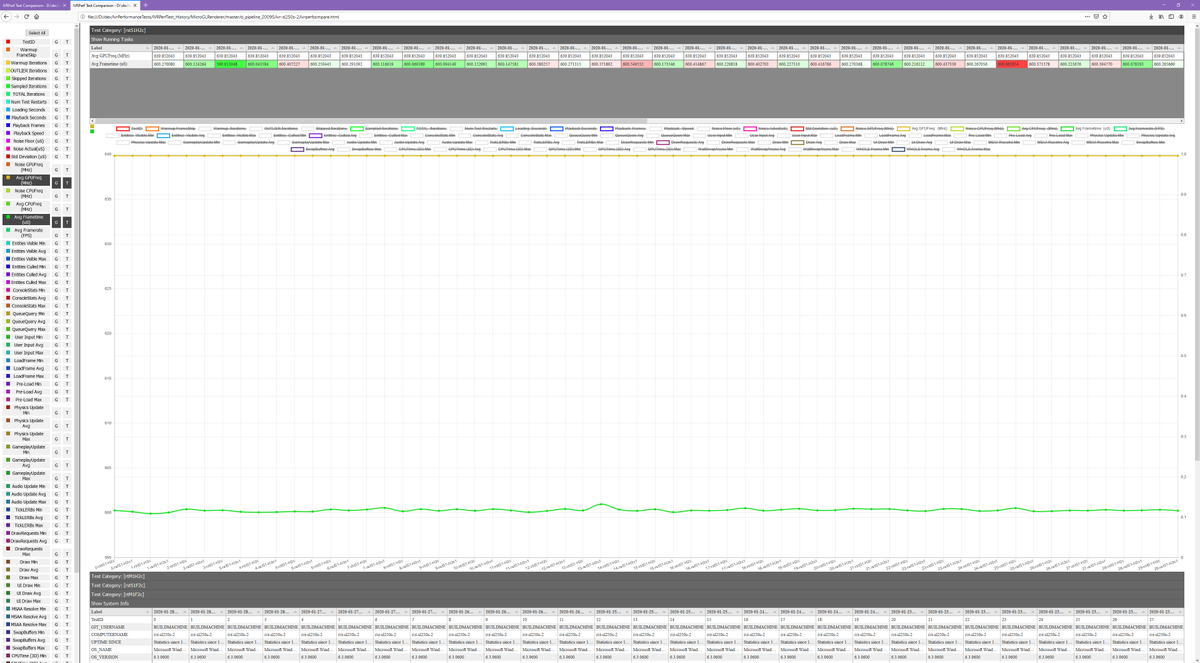Toggle TestID series in chart legend
Viewport: 1200px width, 663px height.
130,128
